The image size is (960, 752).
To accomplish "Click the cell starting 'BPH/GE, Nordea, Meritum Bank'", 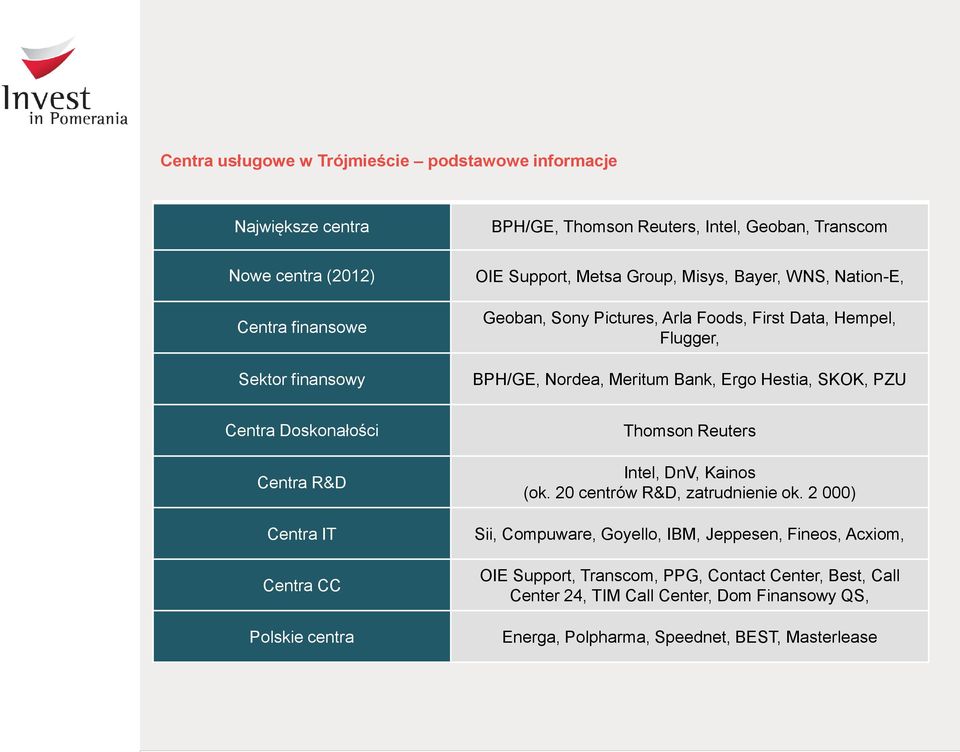I will [x=689, y=379].
